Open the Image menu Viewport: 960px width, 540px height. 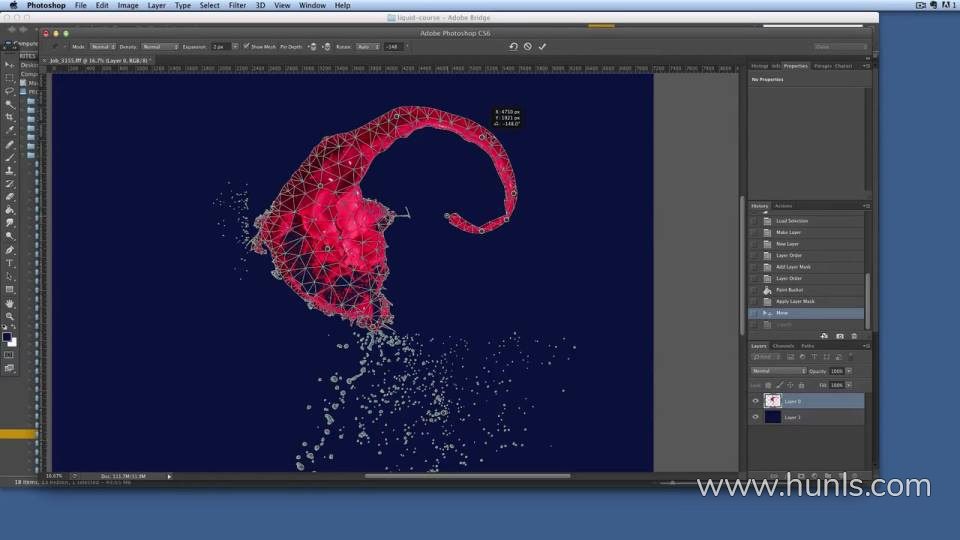(127, 6)
